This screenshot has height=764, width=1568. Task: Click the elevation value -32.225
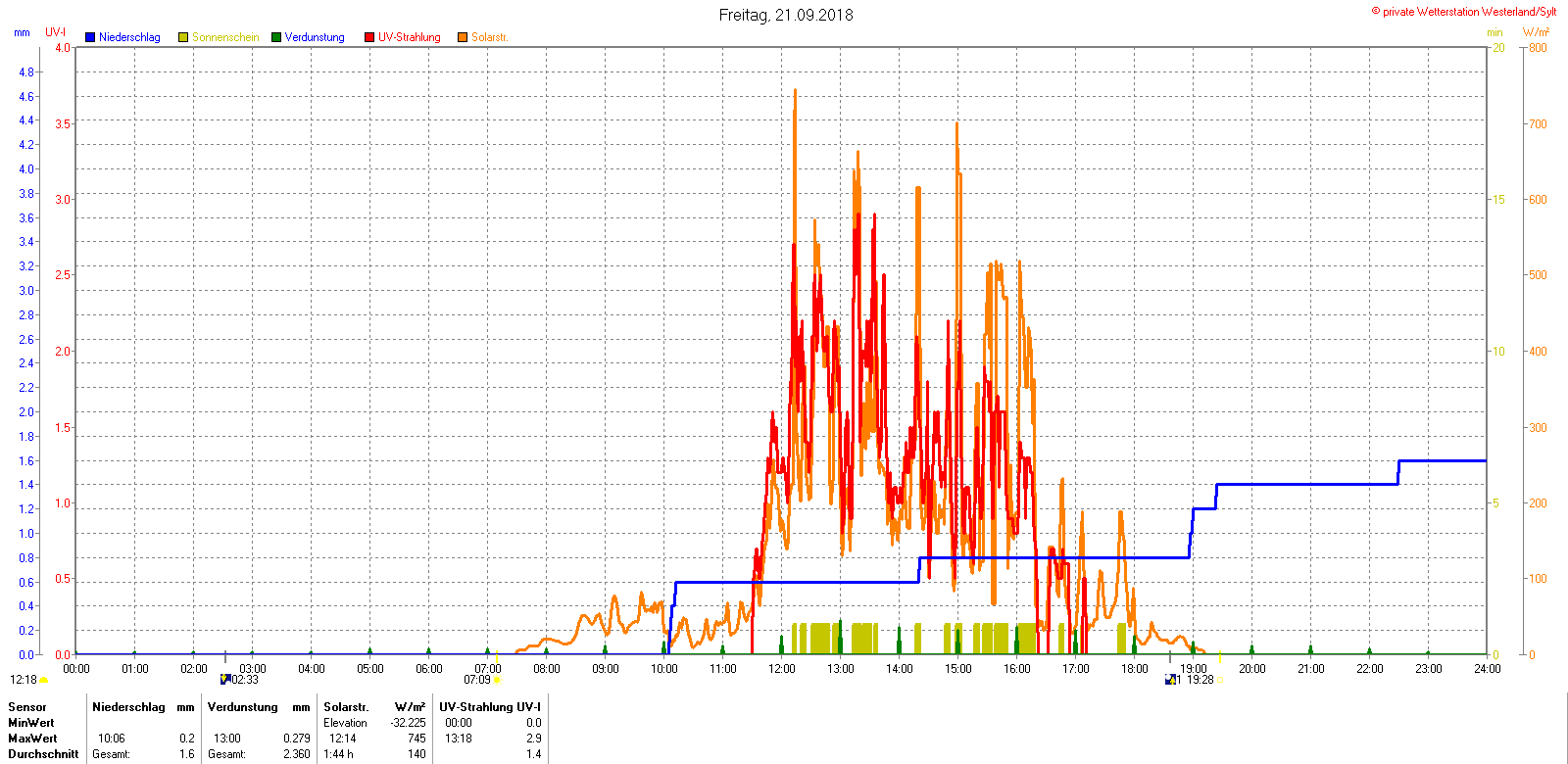coord(408,723)
